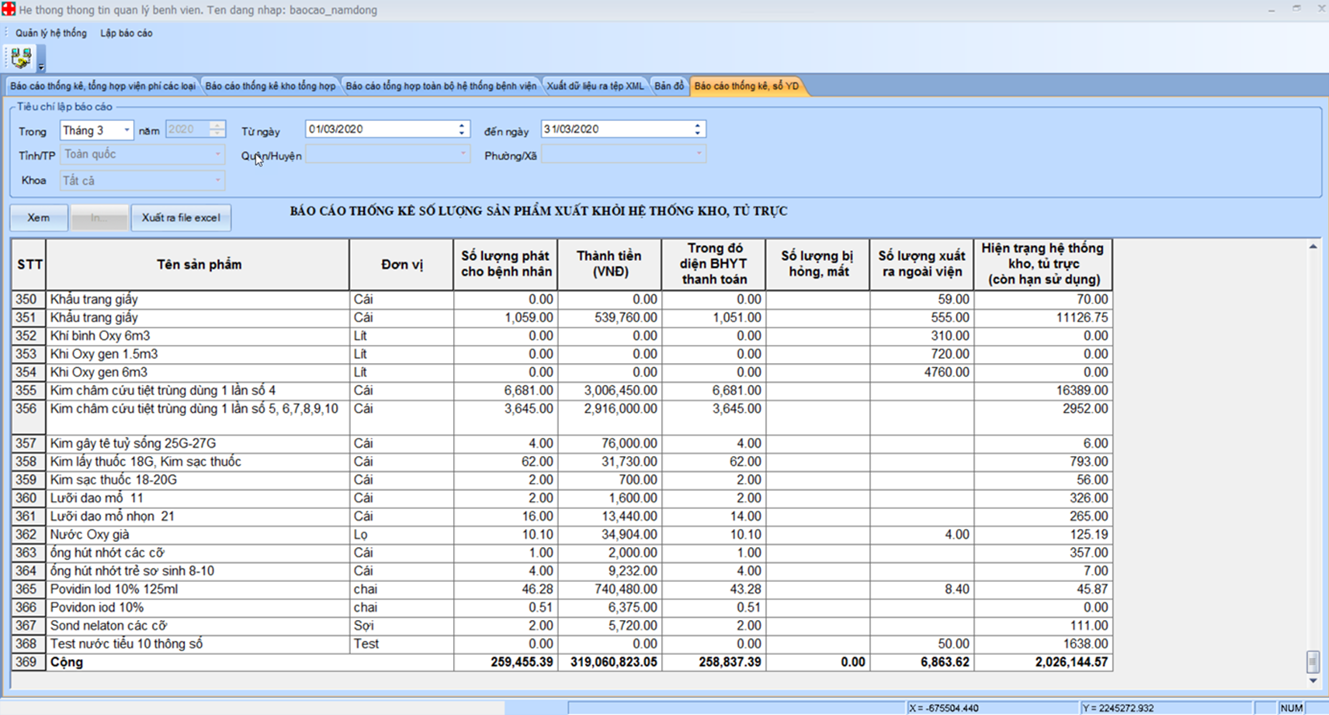Click the đến ngày date spinner arrows
1329x715 pixels.
tap(698, 129)
